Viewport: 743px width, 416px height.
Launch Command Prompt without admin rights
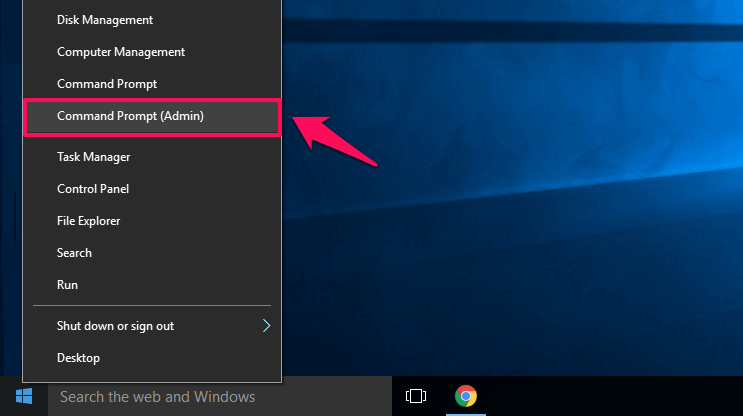point(152,84)
